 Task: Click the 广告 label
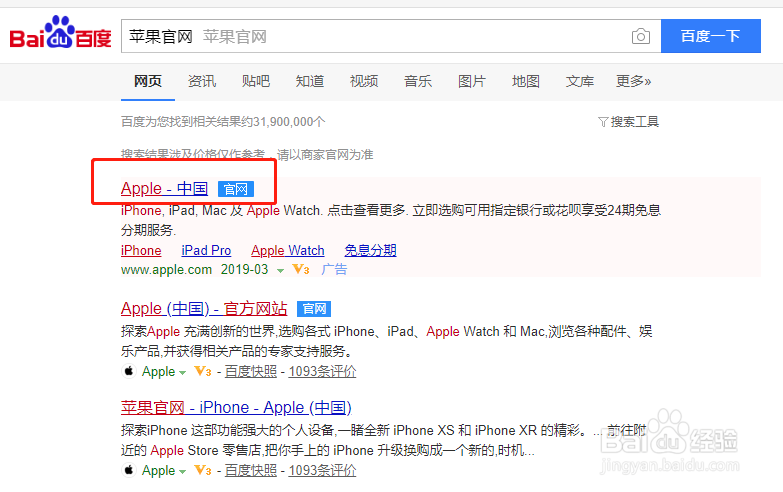[x=334, y=270]
